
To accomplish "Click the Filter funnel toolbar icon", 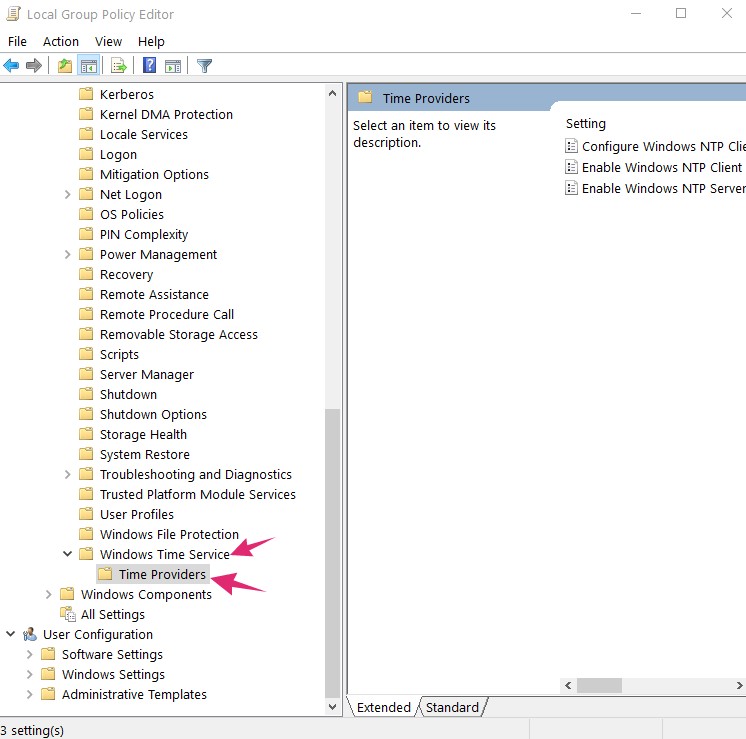I will [x=204, y=65].
